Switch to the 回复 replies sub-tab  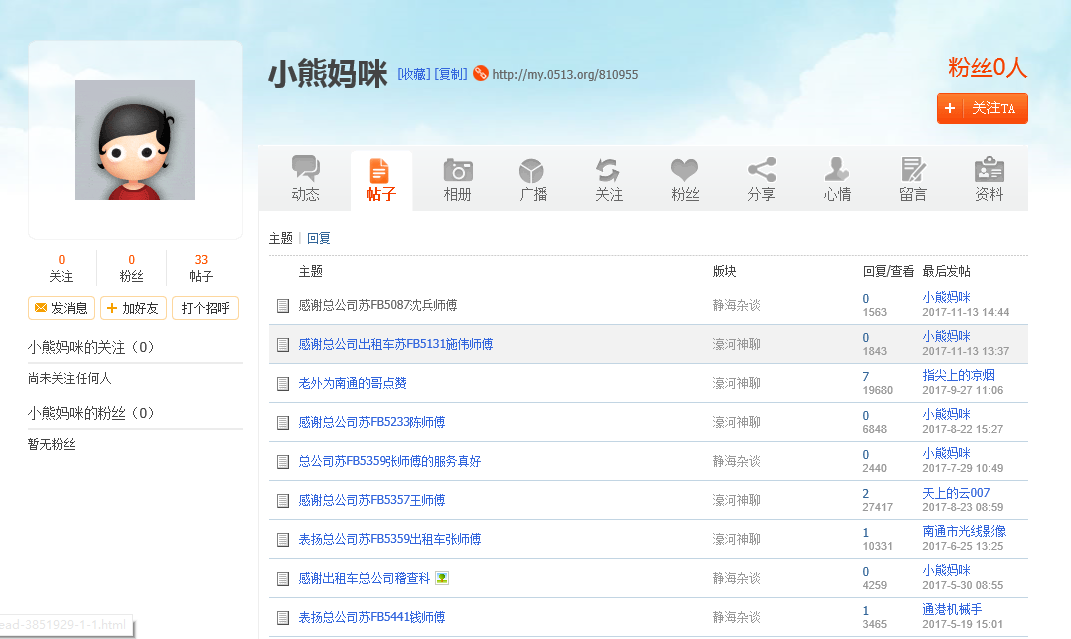point(319,238)
